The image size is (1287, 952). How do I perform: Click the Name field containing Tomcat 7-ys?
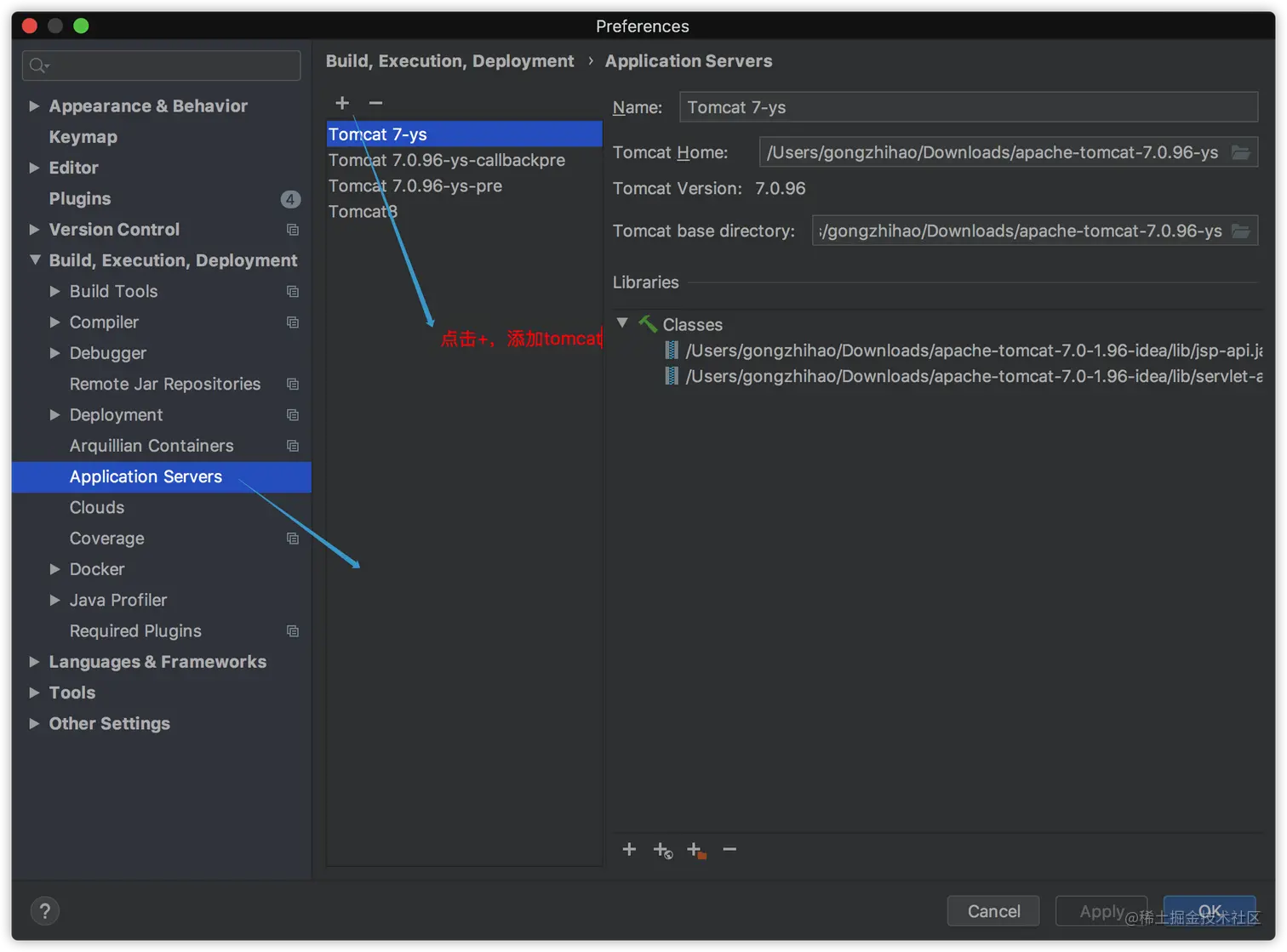(x=969, y=107)
